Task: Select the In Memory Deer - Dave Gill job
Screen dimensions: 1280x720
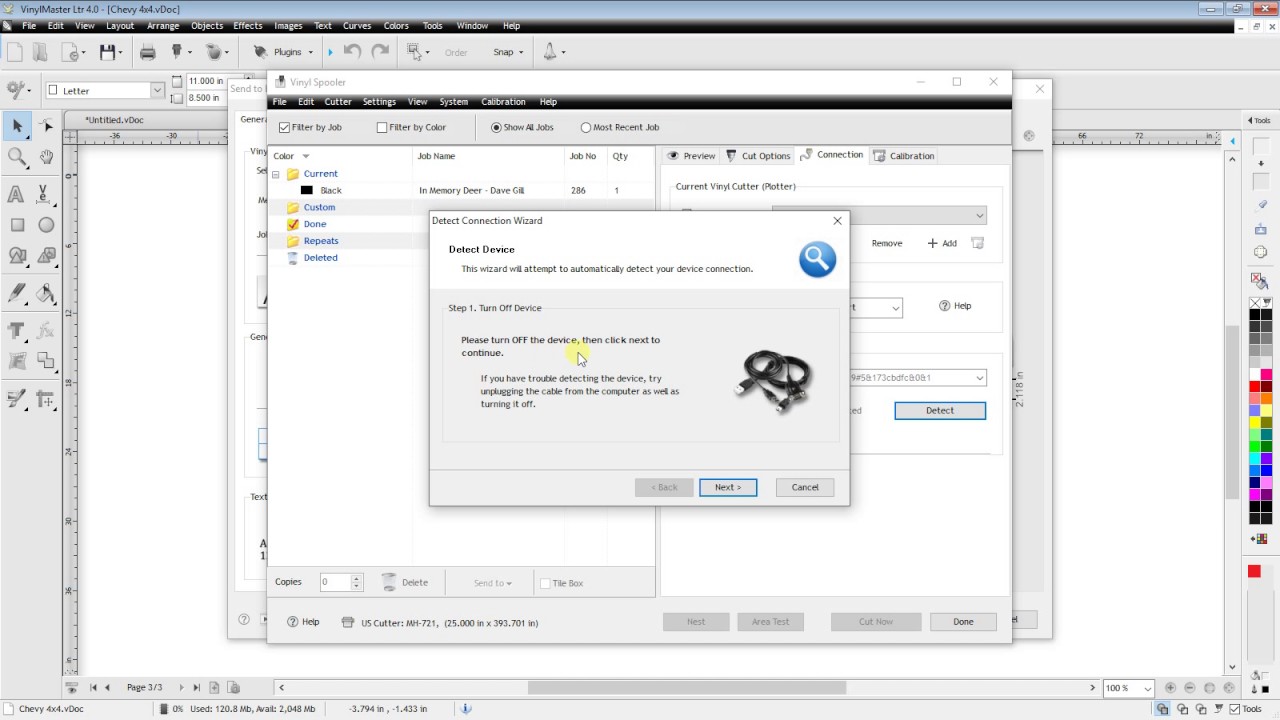Action: 471,190
